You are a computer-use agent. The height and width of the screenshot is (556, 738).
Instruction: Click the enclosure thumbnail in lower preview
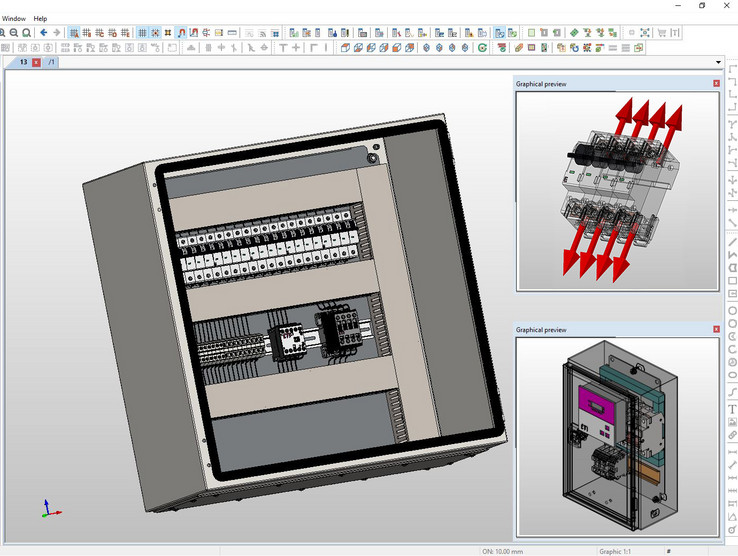point(617,436)
